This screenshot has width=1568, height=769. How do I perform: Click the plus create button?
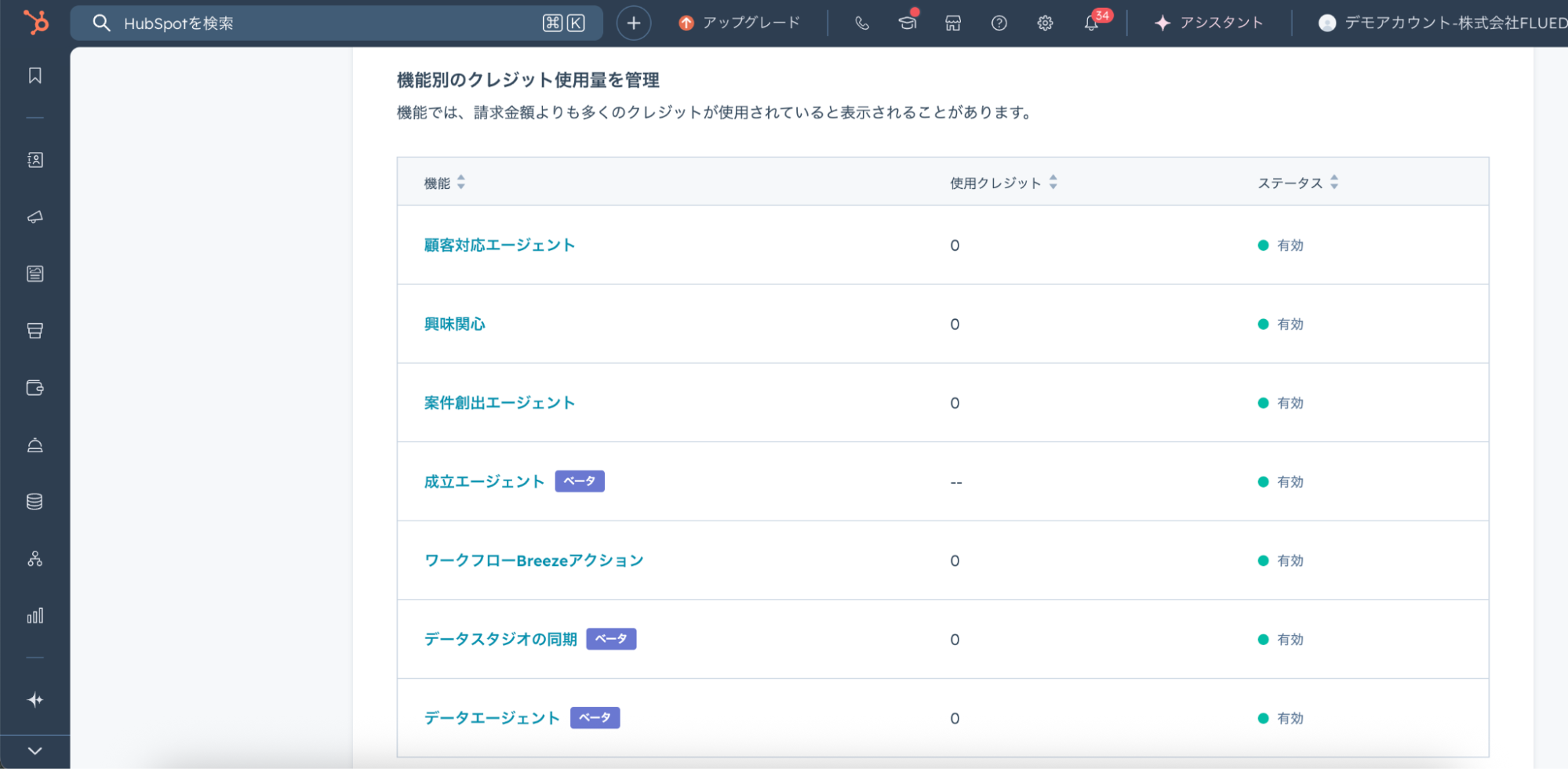point(633,24)
